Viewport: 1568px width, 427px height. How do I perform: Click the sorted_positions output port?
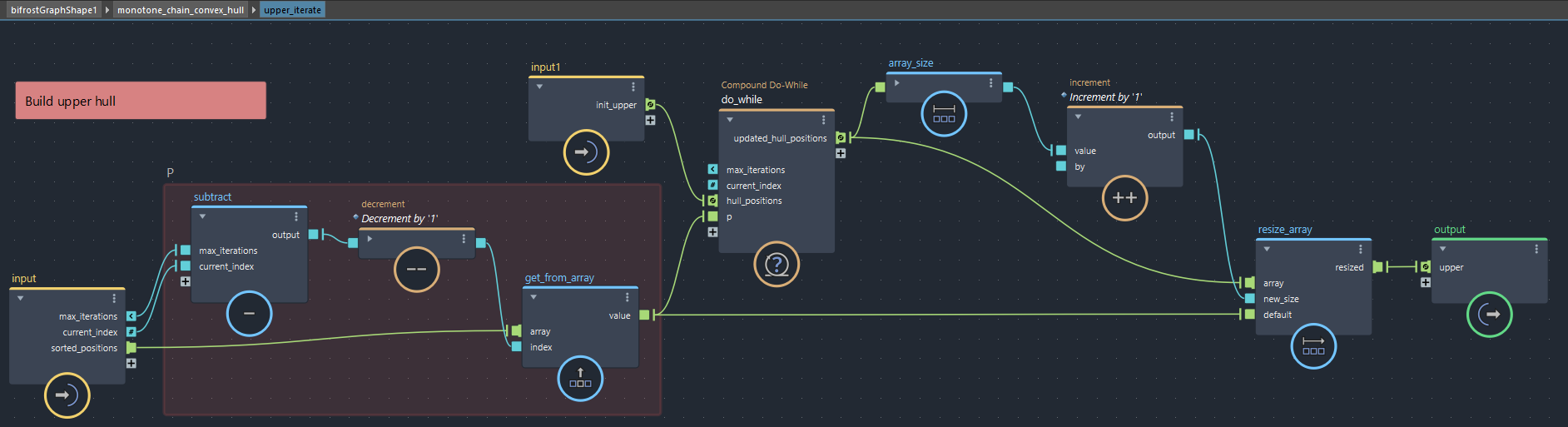coord(131,348)
